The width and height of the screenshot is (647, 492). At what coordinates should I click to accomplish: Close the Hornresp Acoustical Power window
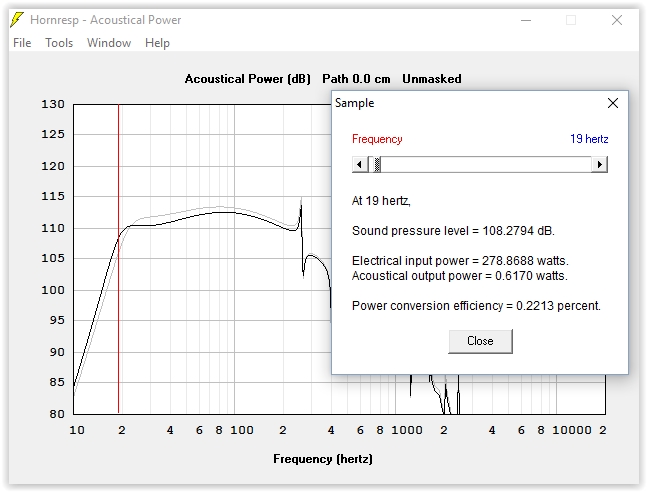coord(616,20)
